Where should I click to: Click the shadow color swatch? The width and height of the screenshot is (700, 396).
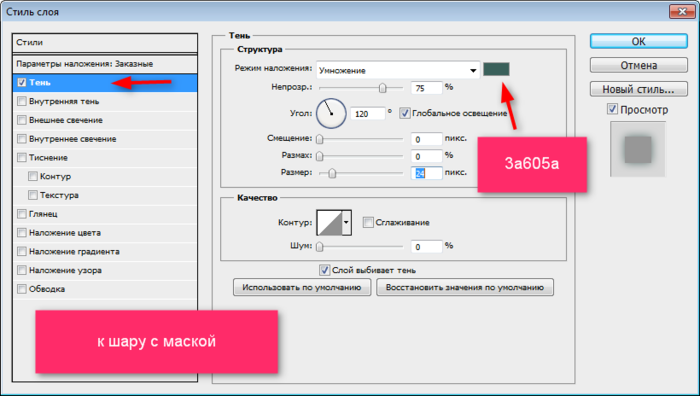(496, 69)
